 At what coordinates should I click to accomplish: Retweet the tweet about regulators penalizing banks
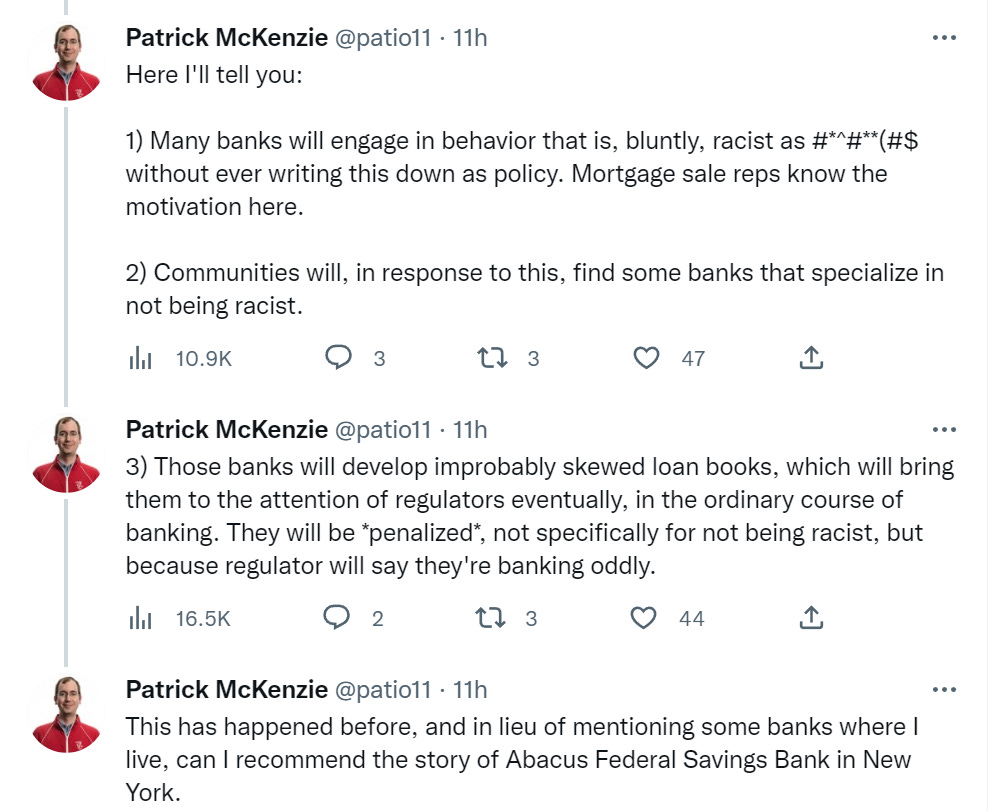click(x=492, y=618)
